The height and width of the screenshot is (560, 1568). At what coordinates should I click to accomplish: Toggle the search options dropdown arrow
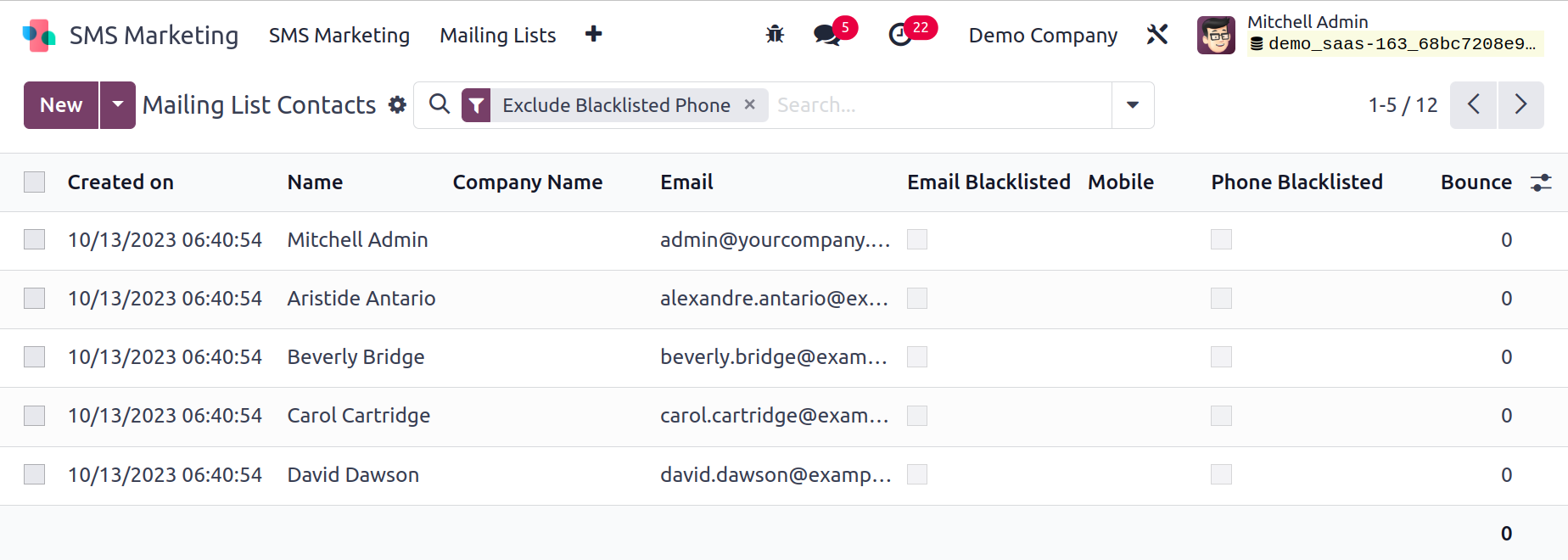click(x=1133, y=105)
